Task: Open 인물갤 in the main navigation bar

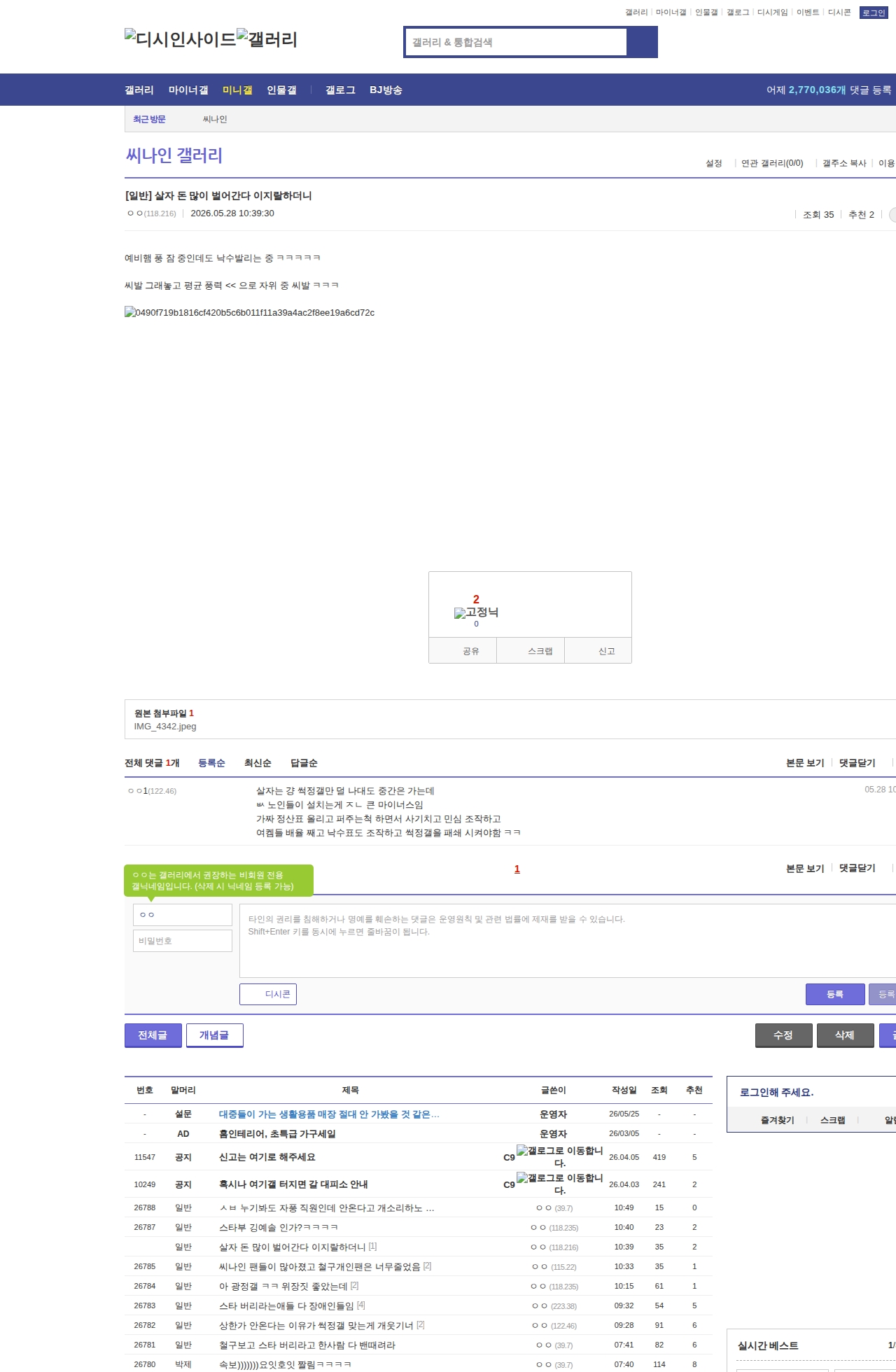Action: pos(281,90)
